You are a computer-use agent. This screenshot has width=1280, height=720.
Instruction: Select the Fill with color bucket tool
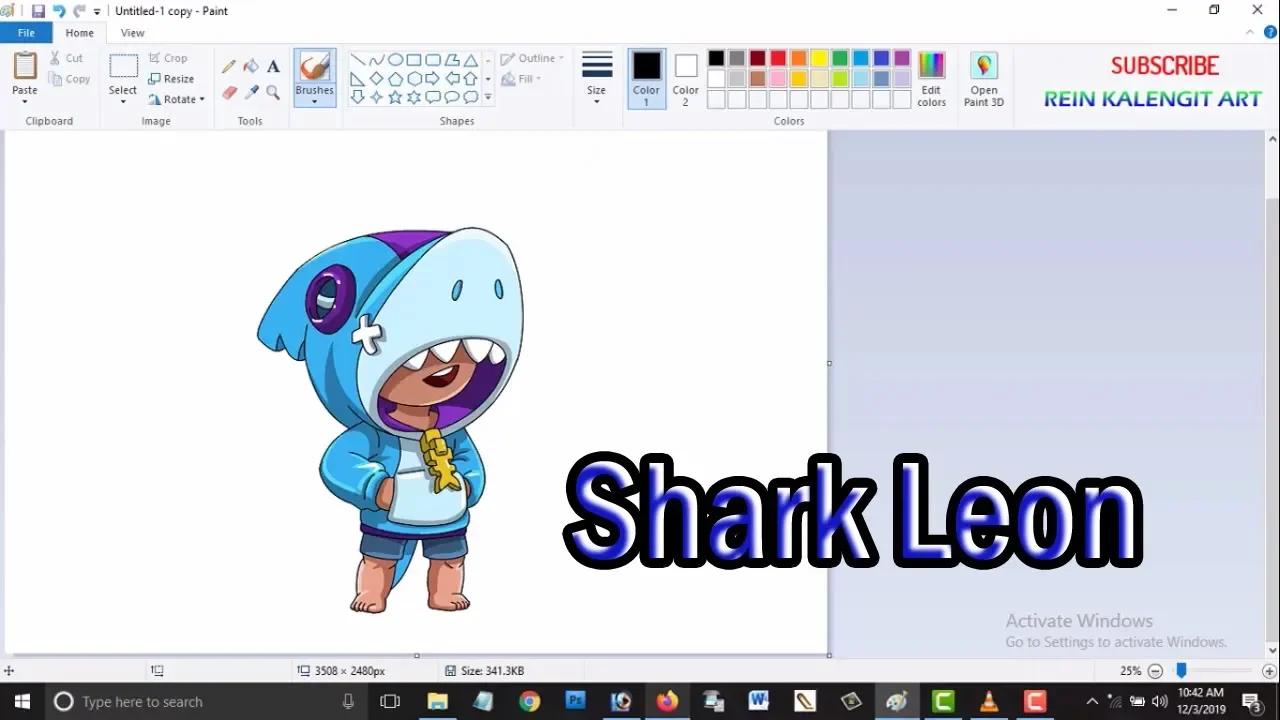click(251, 67)
